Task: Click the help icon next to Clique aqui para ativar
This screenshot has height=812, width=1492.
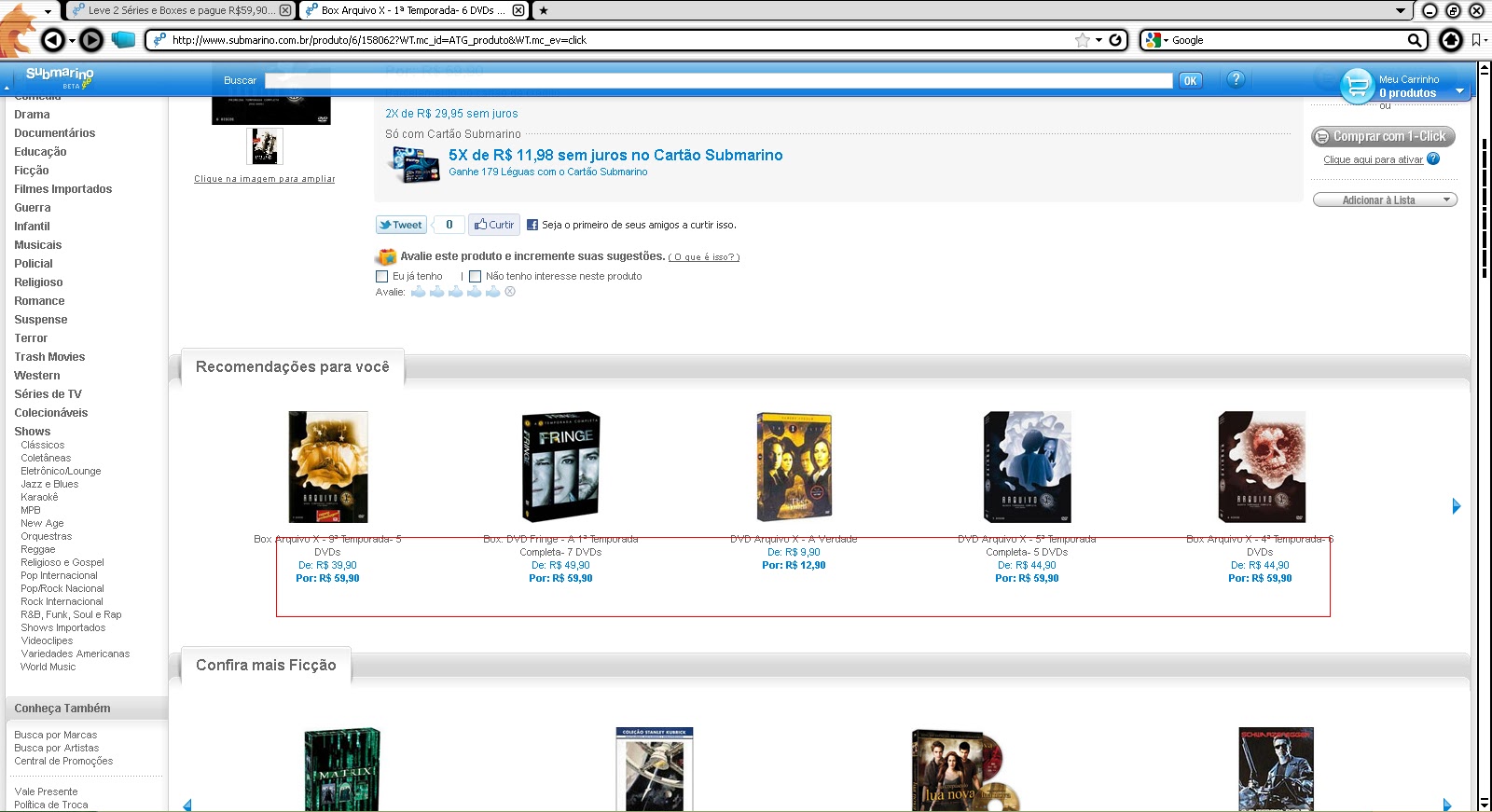Action: (1433, 158)
